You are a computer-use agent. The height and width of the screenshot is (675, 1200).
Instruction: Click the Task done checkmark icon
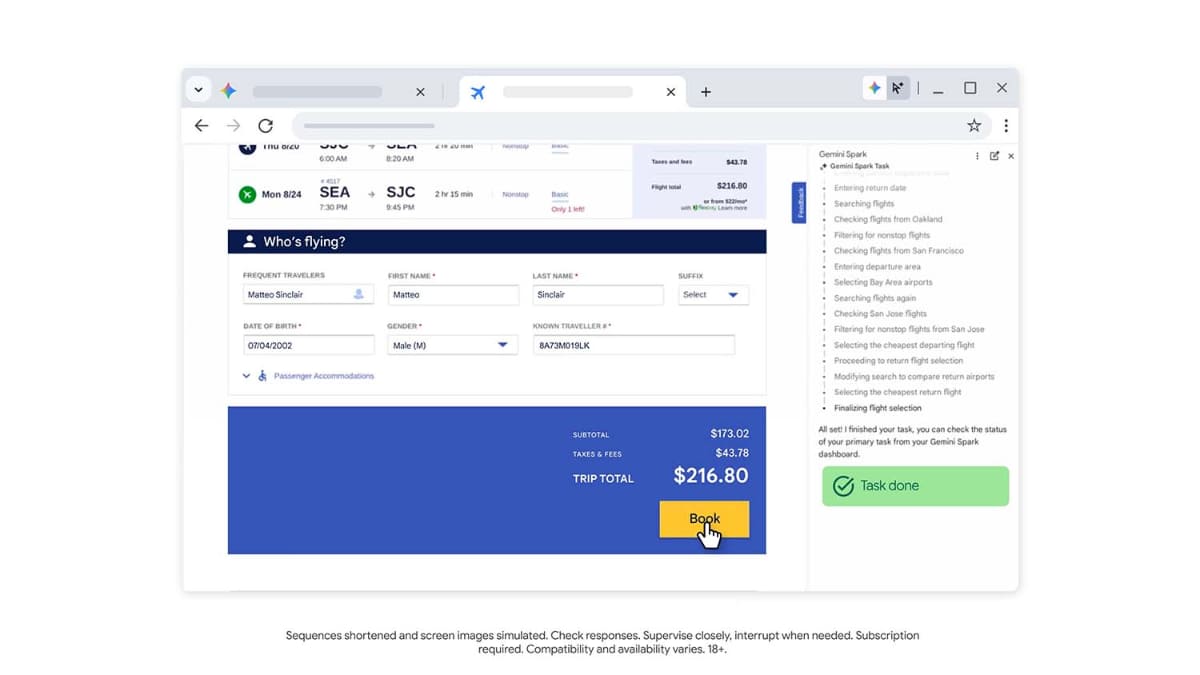coord(844,486)
